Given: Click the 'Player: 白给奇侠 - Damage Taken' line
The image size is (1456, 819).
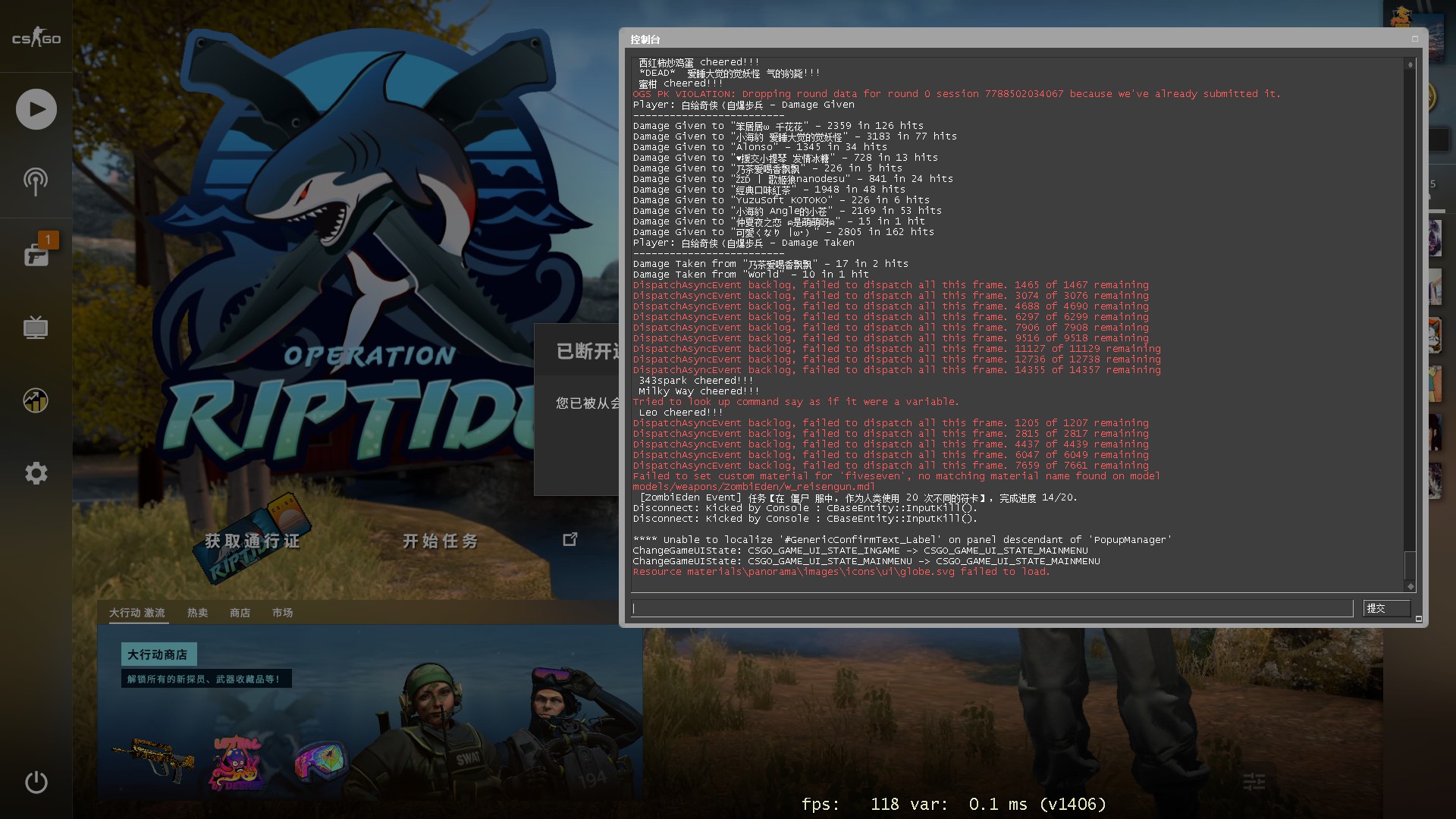Looking at the screenshot, I should click(x=743, y=243).
